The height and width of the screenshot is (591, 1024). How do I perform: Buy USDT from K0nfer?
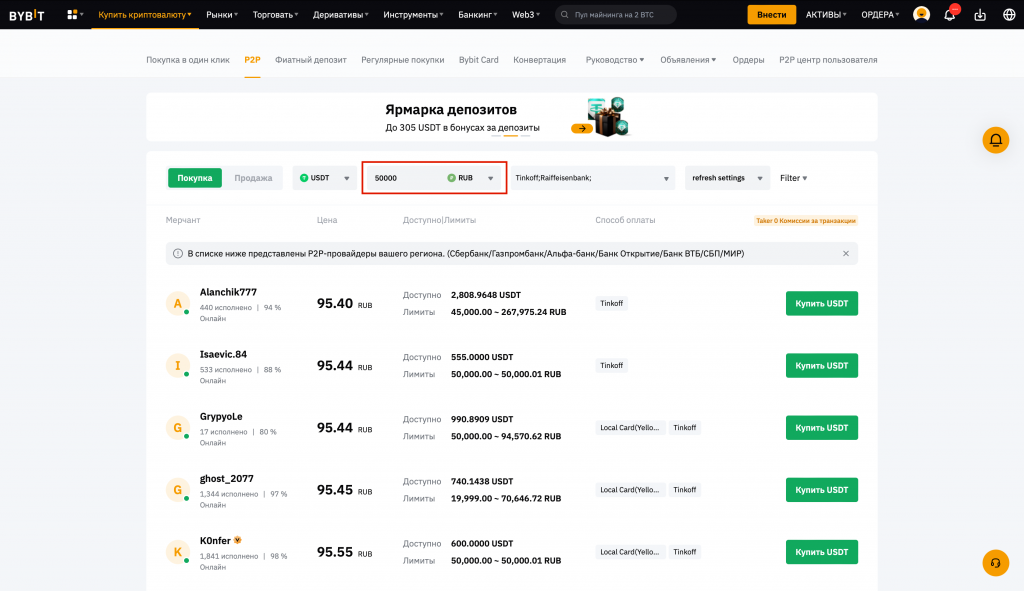pyautogui.click(x=822, y=552)
